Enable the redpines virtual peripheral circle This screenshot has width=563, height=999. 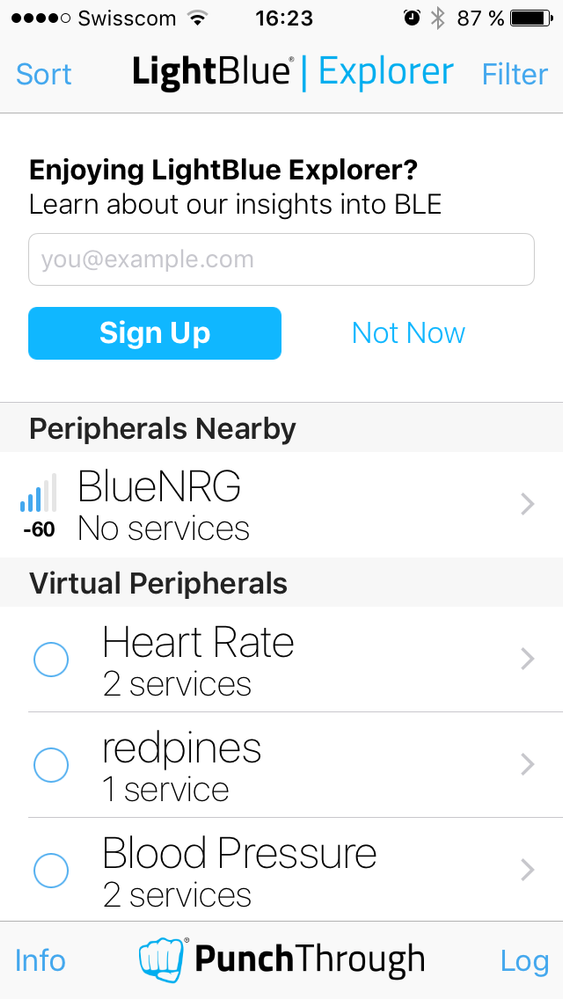(51, 765)
